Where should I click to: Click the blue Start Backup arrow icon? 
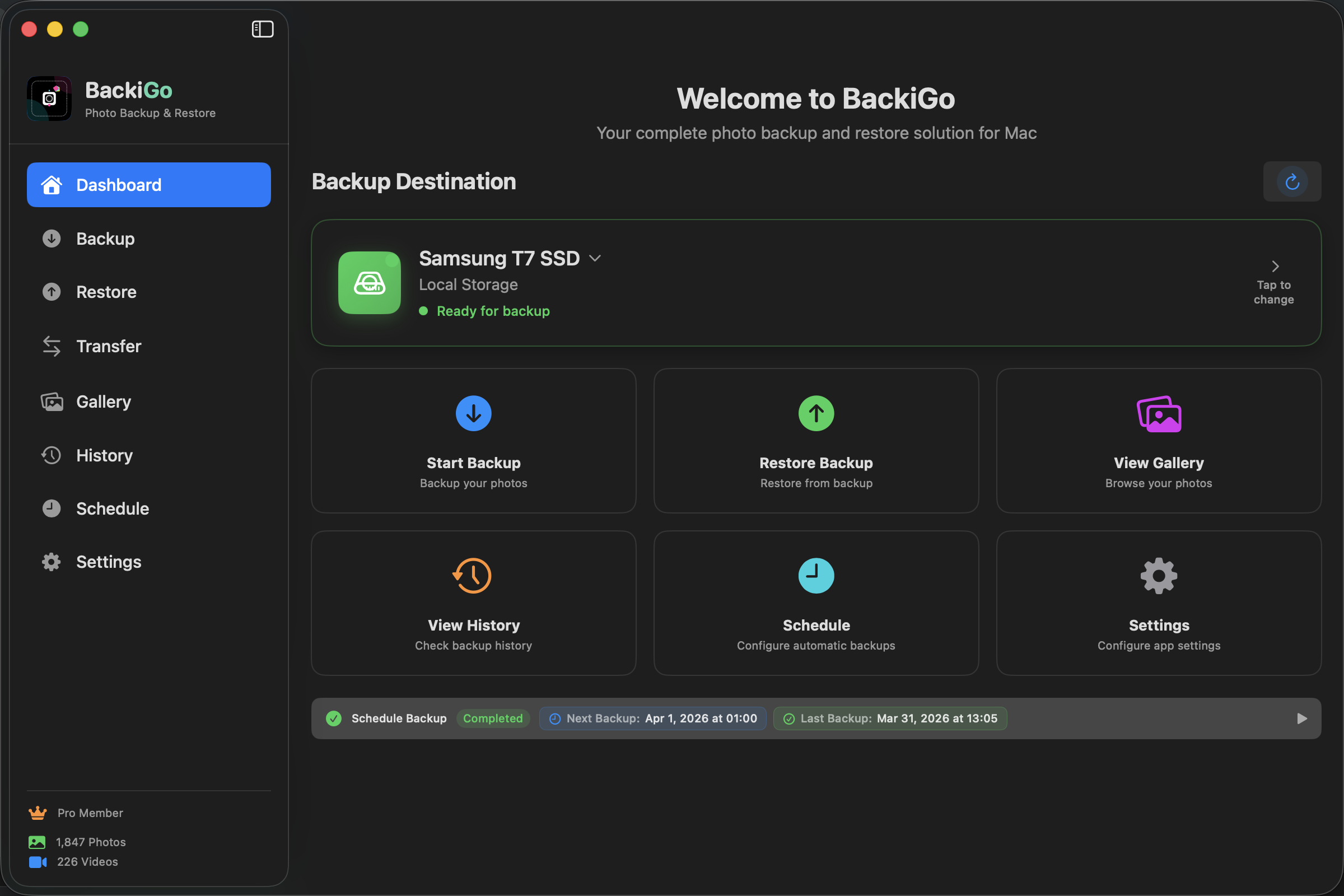tap(473, 413)
